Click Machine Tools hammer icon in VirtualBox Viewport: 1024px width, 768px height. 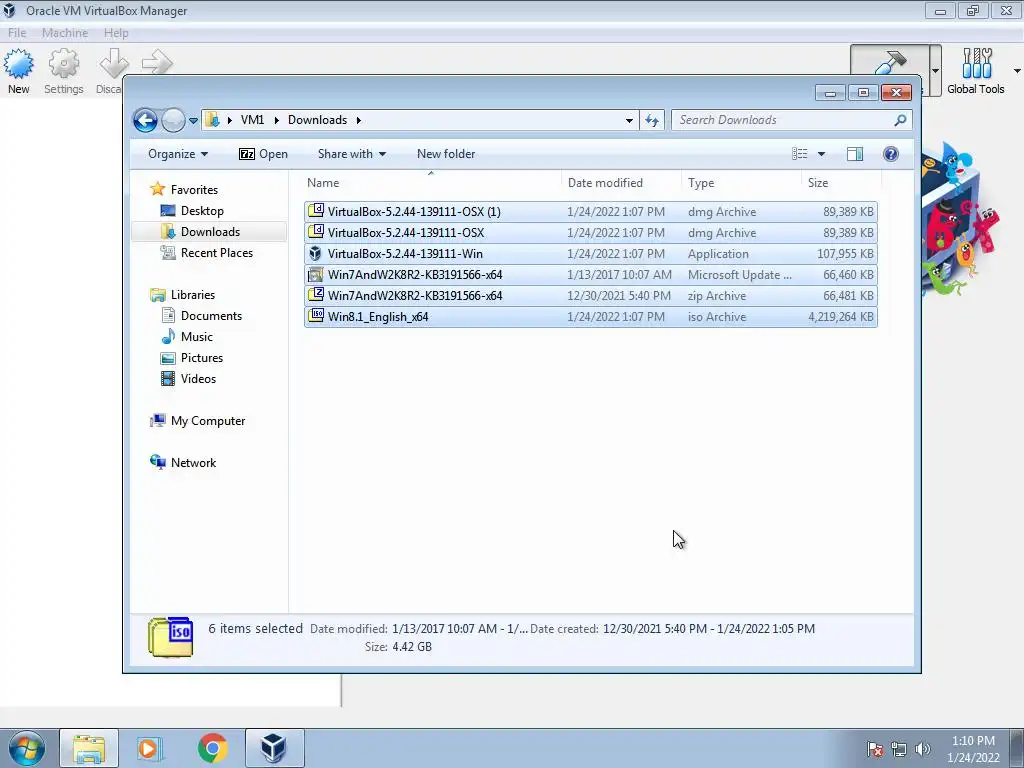pos(889,63)
